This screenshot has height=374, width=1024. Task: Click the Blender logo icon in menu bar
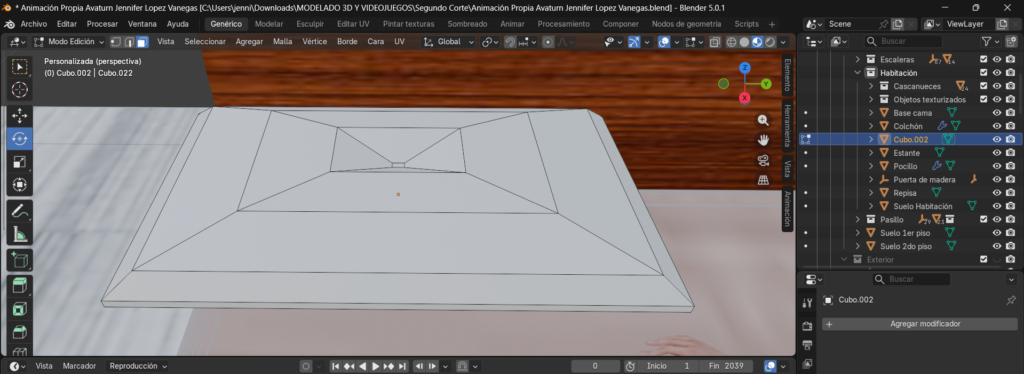point(9,24)
